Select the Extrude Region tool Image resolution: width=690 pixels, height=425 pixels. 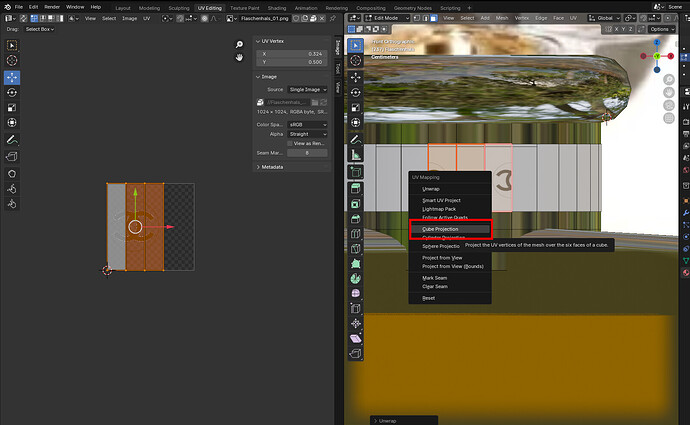tap(356, 189)
